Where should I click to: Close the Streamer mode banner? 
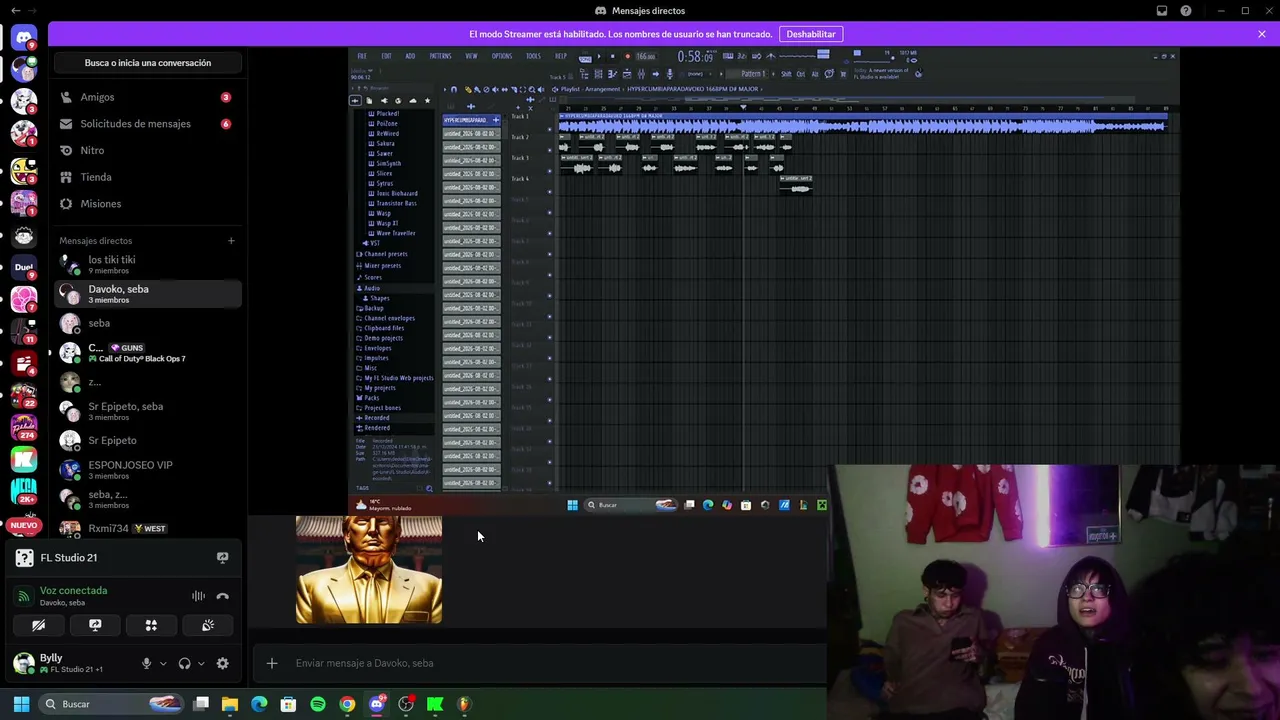click(x=1262, y=34)
